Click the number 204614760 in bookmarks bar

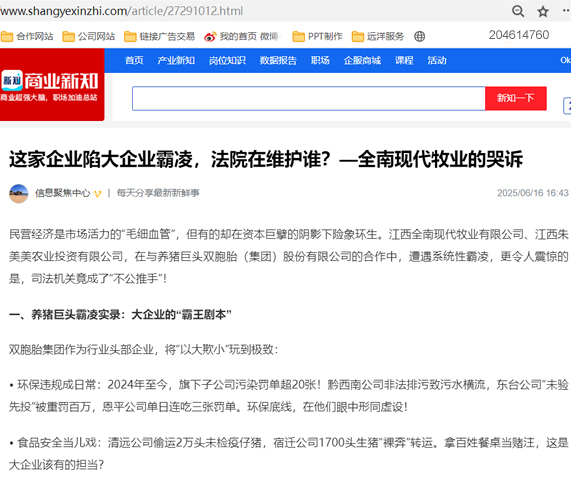[x=519, y=35]
